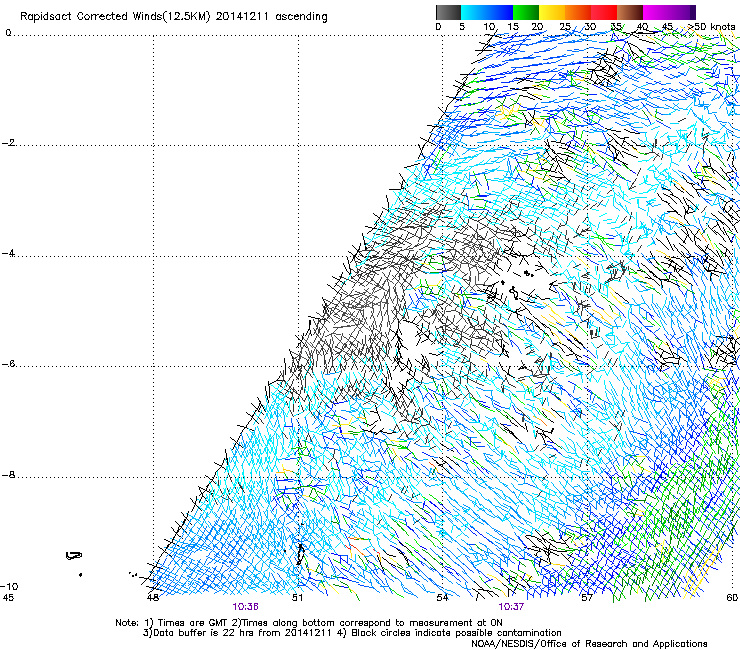The height and width of the screenshot is (650, 740).
Task: Click the 'Times are GMT' note line
Action: 309,623
